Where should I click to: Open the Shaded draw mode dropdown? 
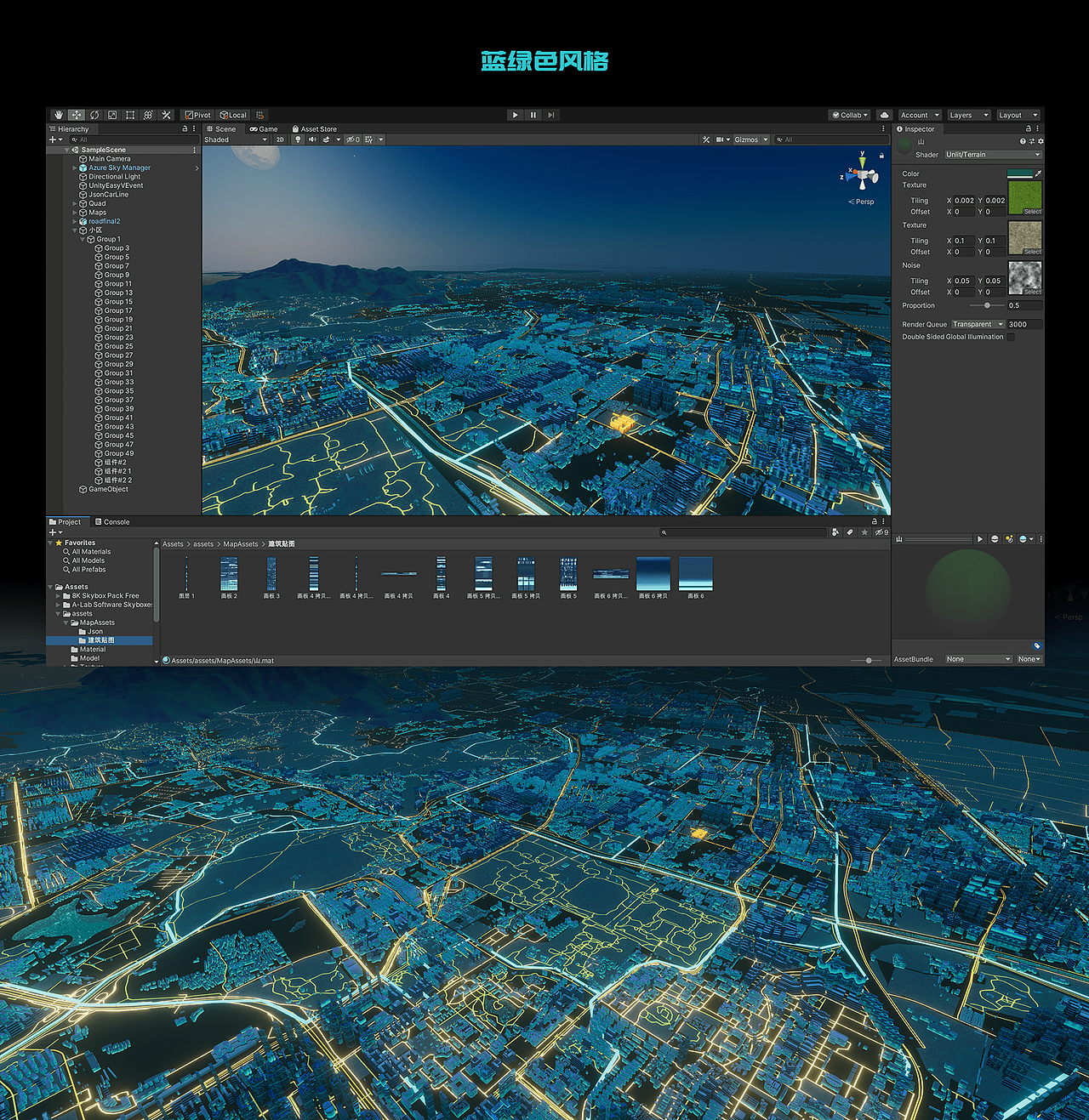click(x=236, y=139)
